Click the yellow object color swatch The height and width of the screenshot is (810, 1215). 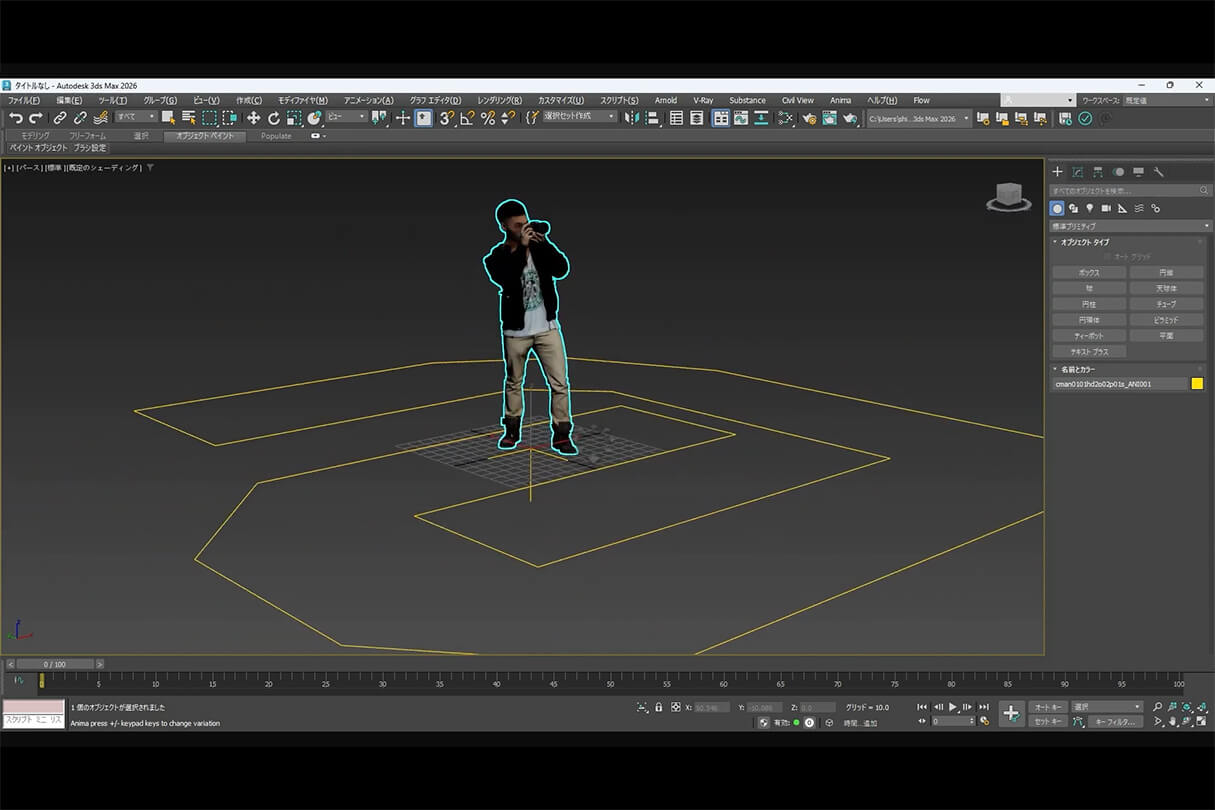1197,384
